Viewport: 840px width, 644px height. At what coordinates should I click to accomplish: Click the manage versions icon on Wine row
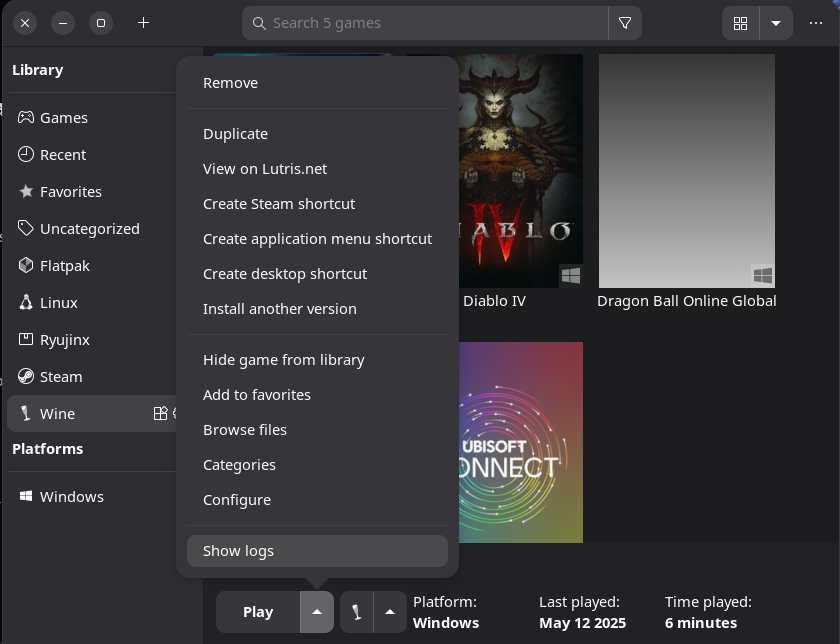[160, 414]
